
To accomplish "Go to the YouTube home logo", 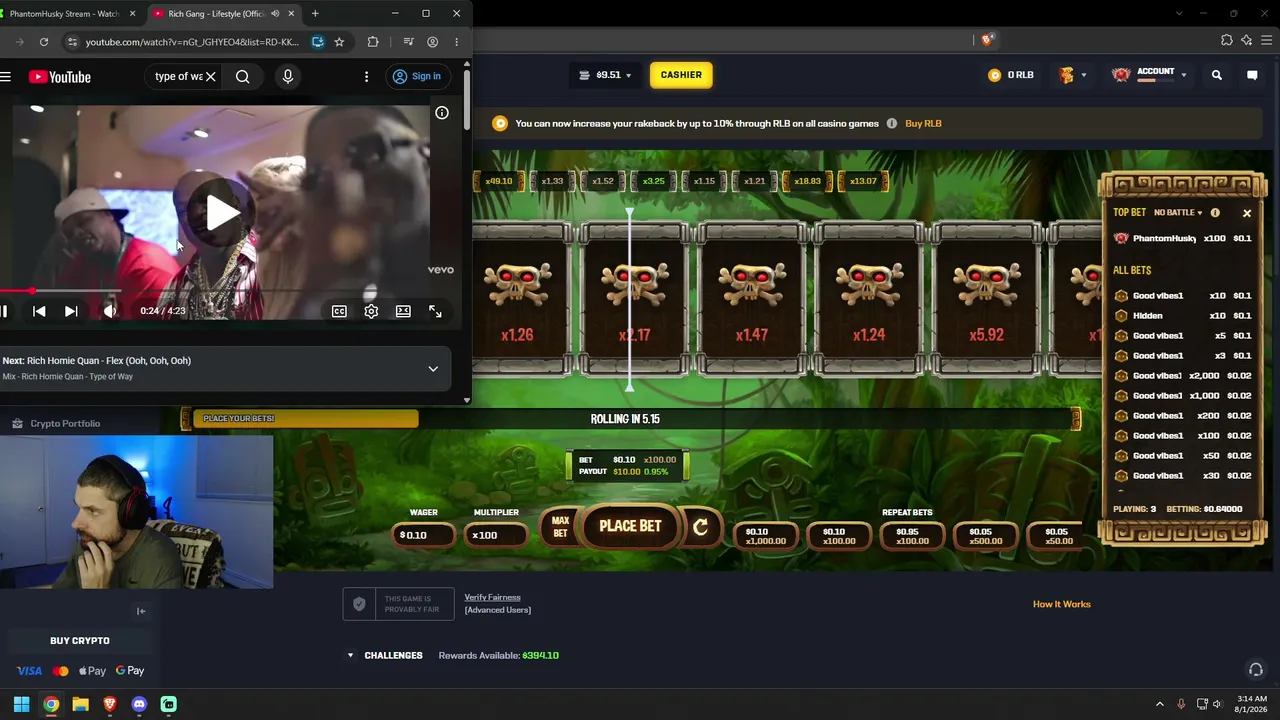I will click(x=60, y=77).
